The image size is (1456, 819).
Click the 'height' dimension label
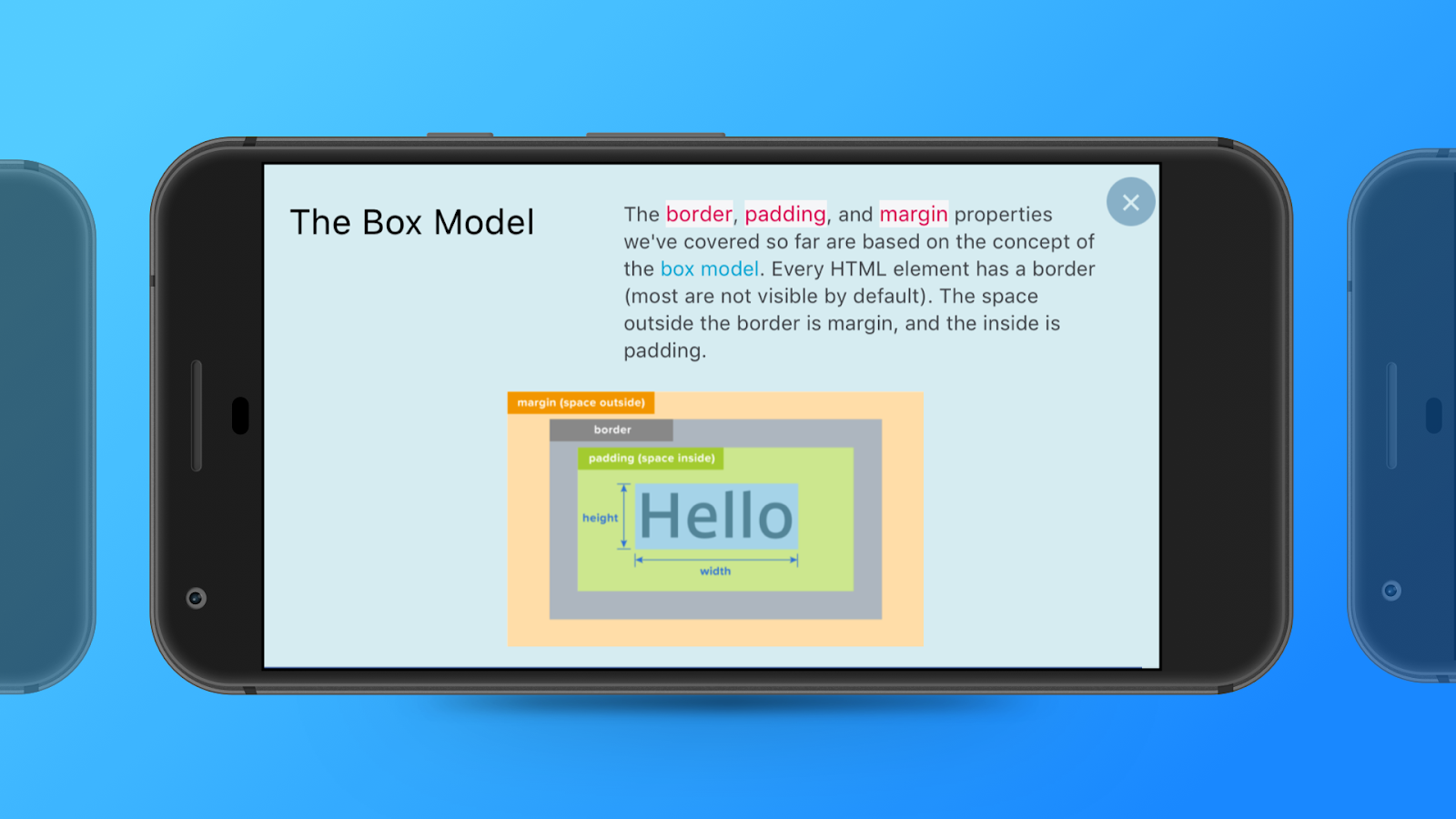[x=600, y=518]
